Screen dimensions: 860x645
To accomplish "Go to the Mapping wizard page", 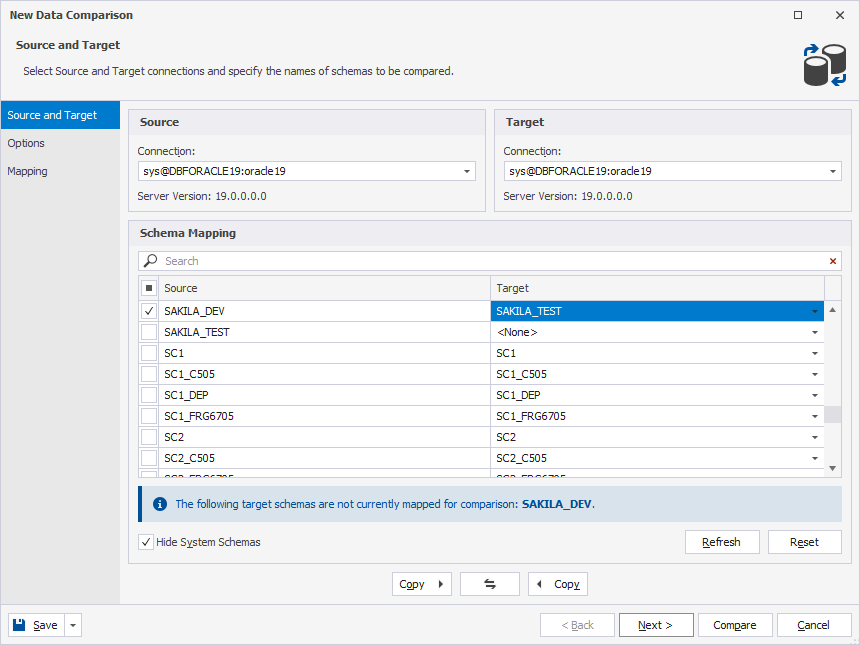I will tap(60, 171).
